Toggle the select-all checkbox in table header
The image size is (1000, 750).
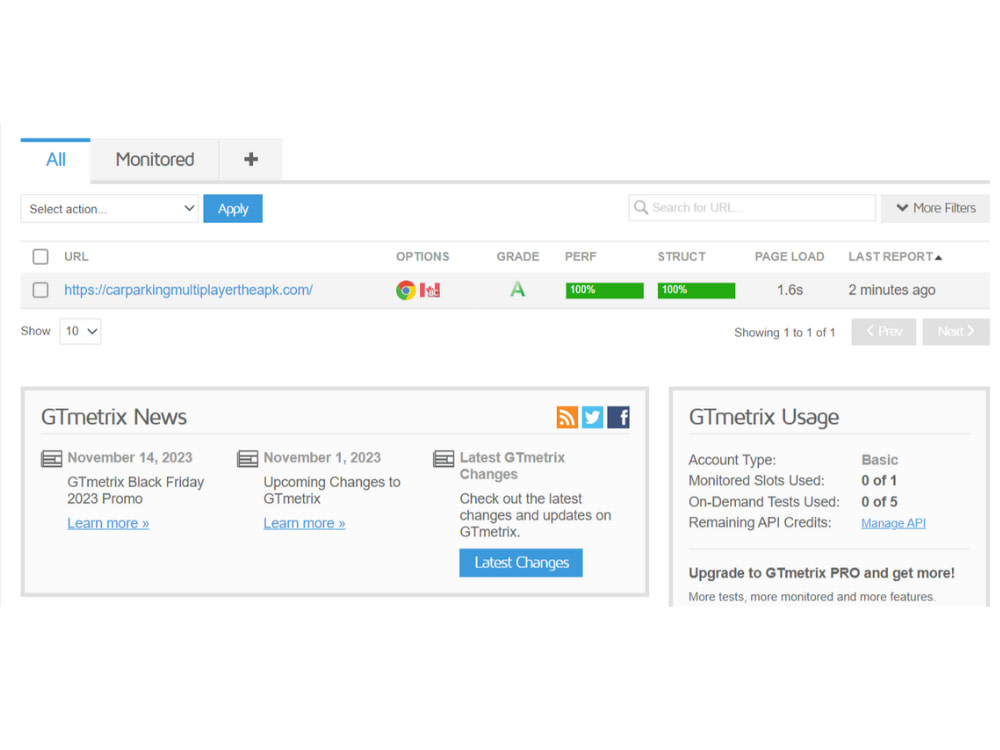pyautogui.click(x=40, y=256)
